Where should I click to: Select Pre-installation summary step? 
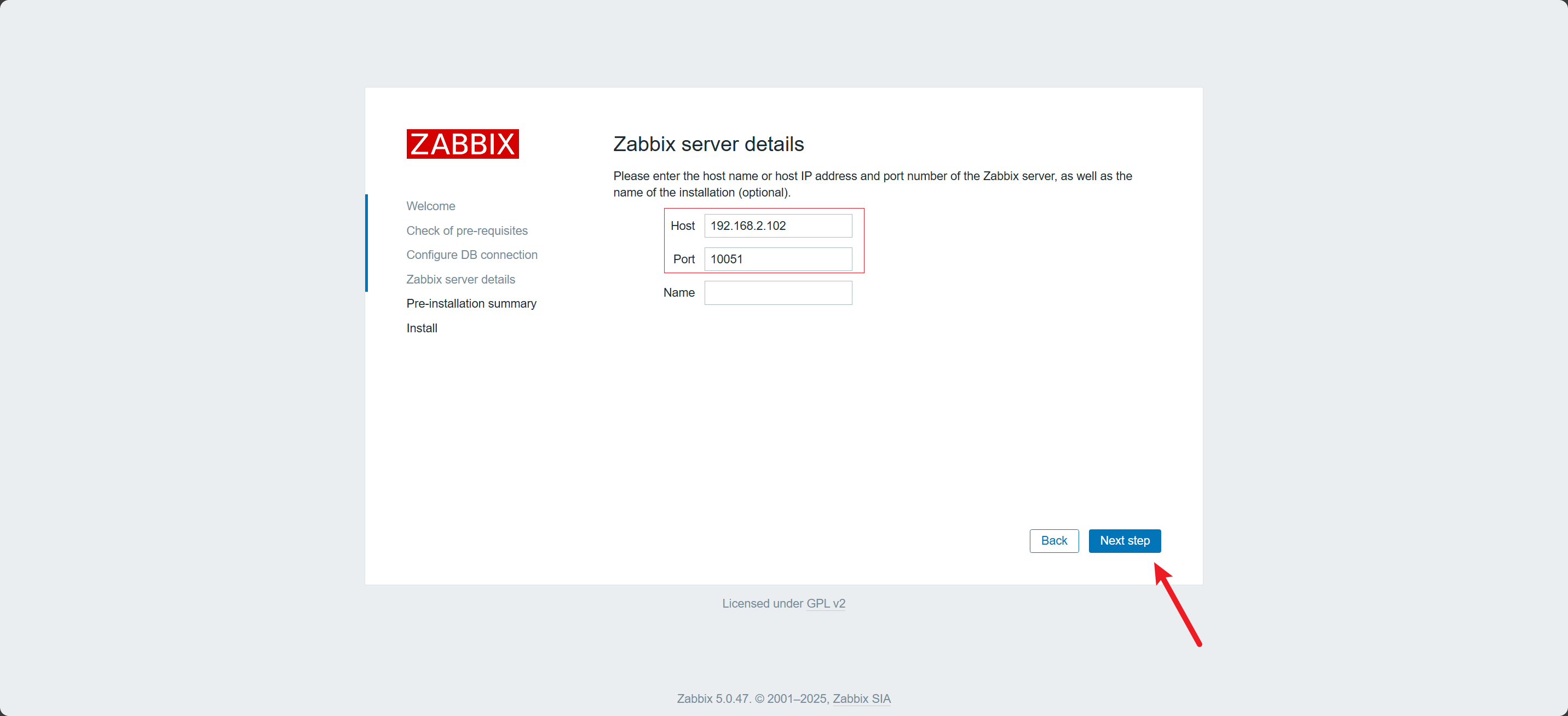pos(471,304)
